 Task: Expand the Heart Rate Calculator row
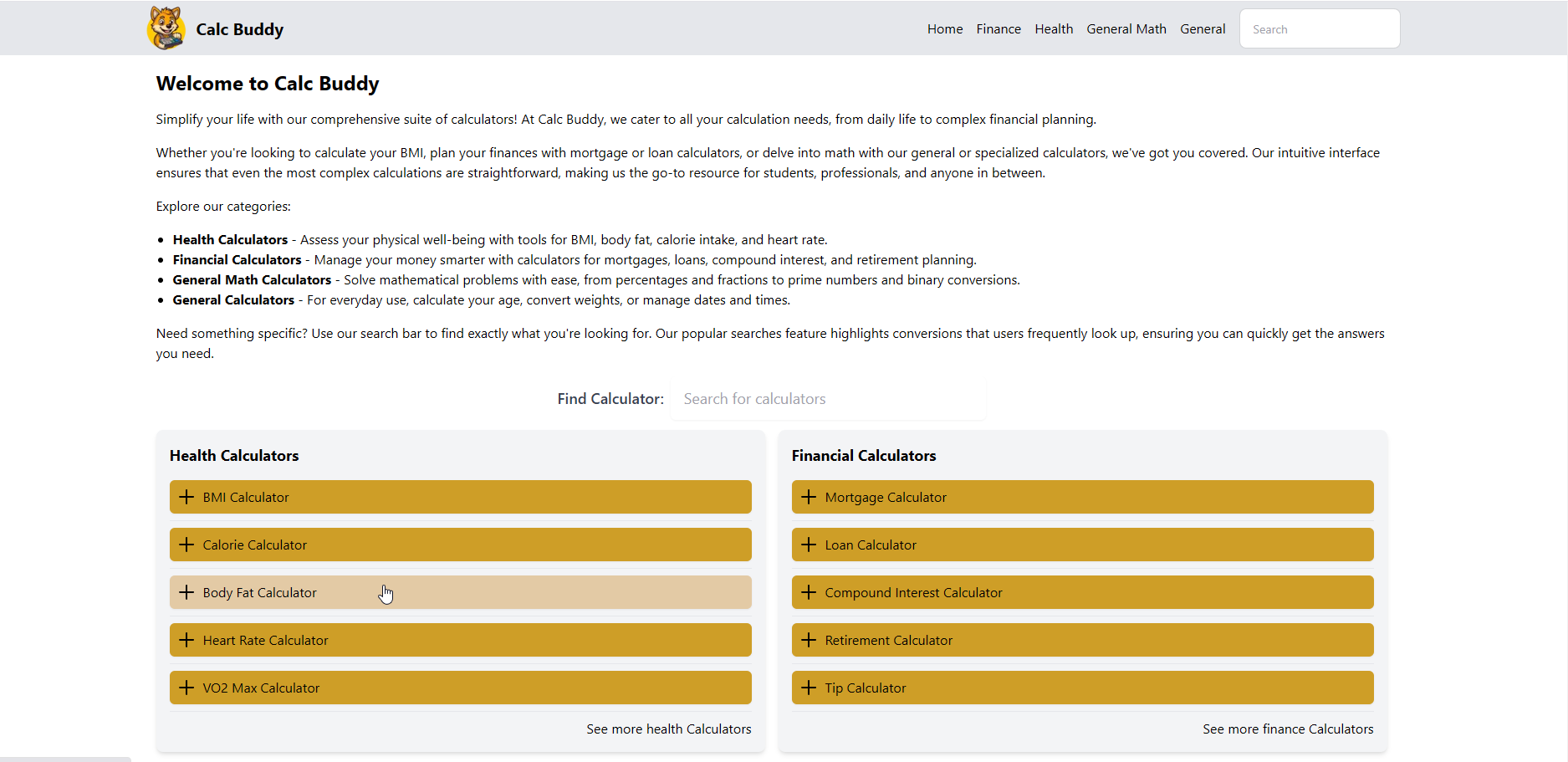coord(460,640)
